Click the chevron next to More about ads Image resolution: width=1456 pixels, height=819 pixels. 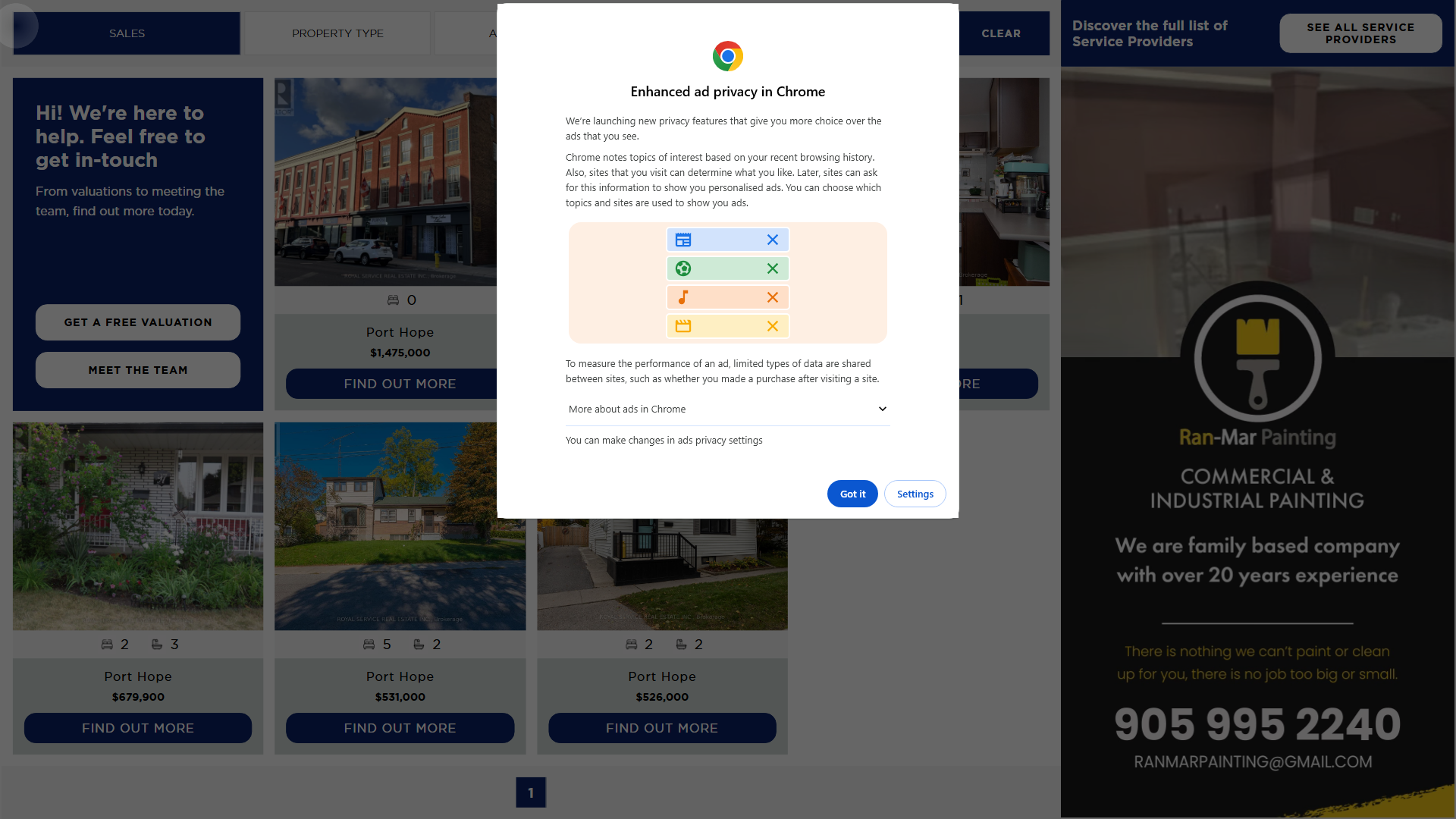point(882,409)
